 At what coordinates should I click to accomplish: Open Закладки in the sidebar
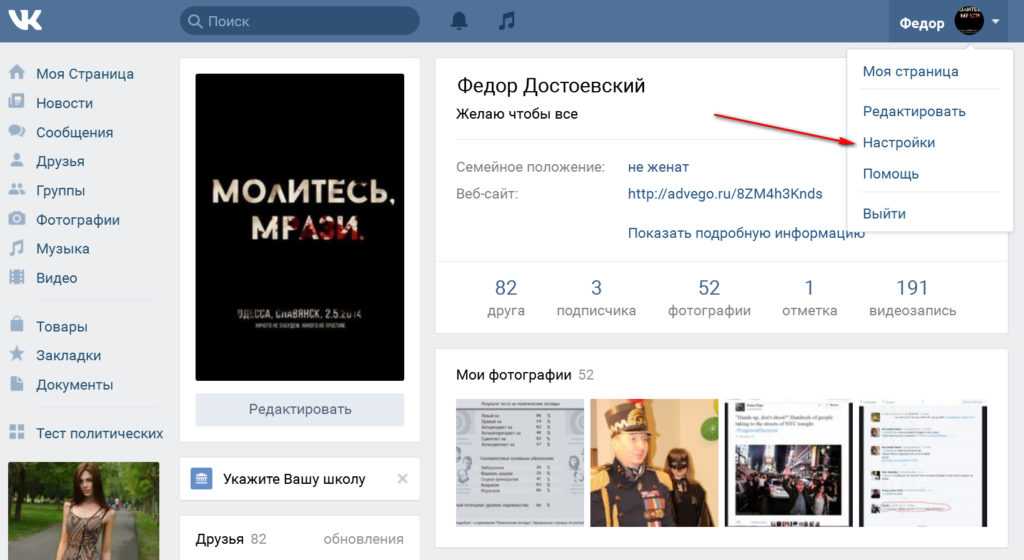(x=69, y=356)
